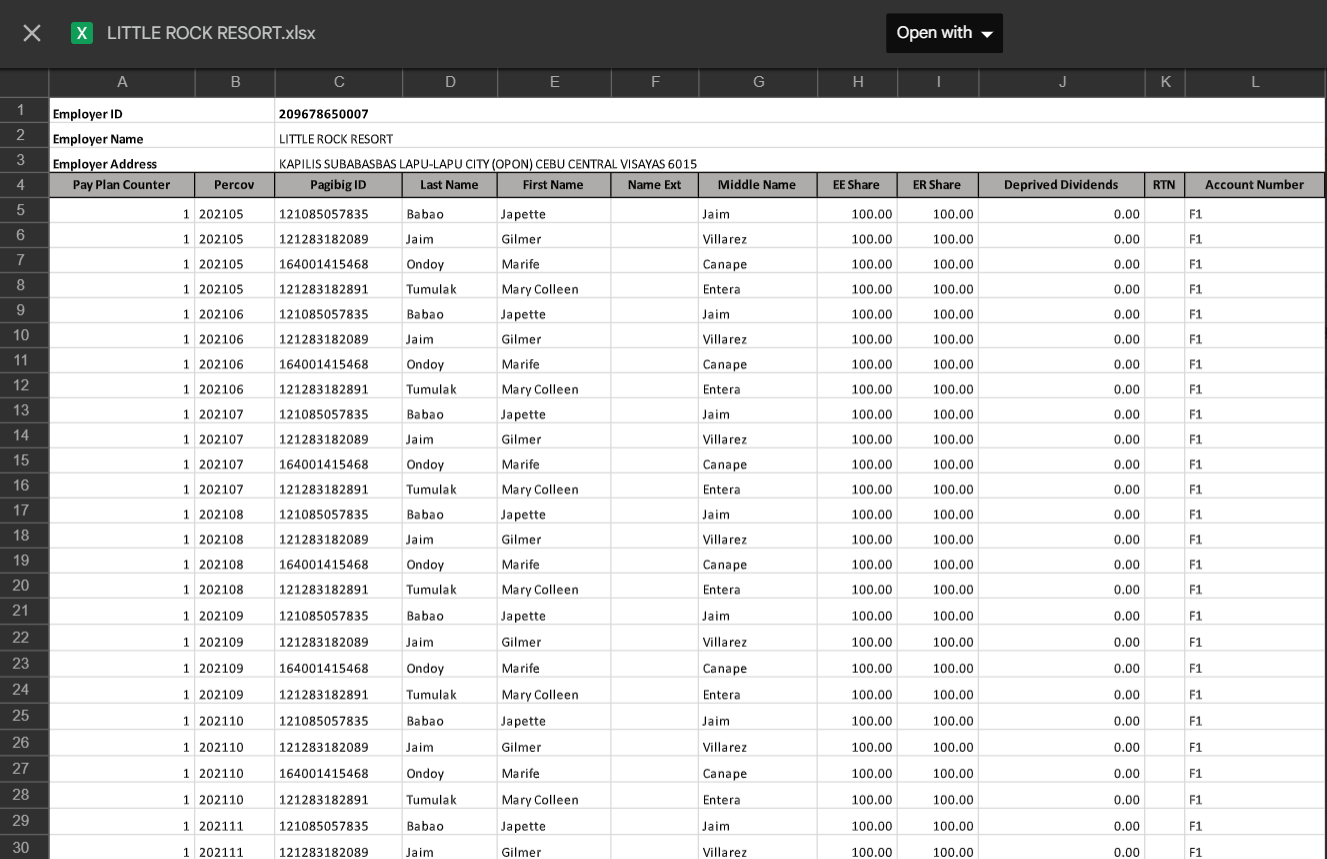This screenshot has height=859, width=1327.
Task: Select Pay Plan Counter 1 in row 21
Action: tap(122, 612)
